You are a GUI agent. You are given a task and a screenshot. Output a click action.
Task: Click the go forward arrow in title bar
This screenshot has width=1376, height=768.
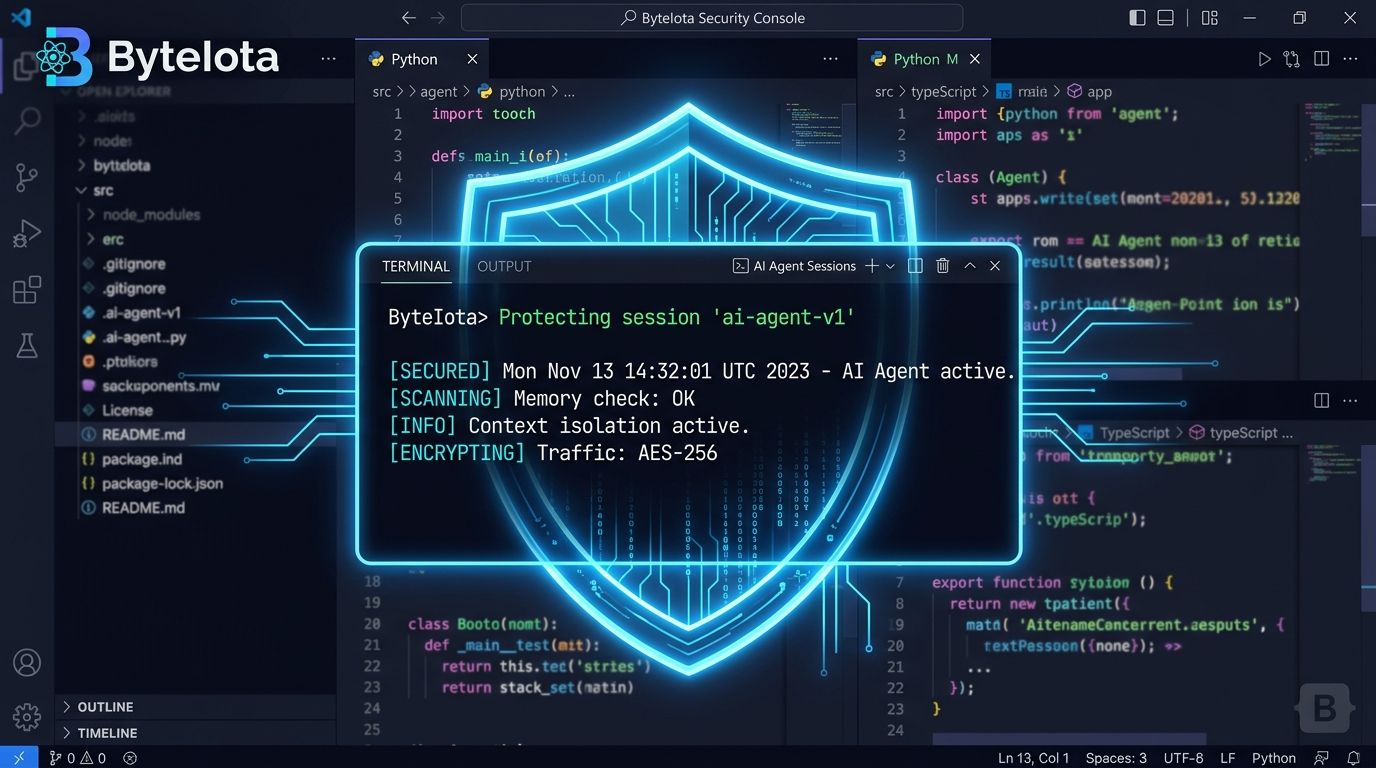(x=437, y=18)
